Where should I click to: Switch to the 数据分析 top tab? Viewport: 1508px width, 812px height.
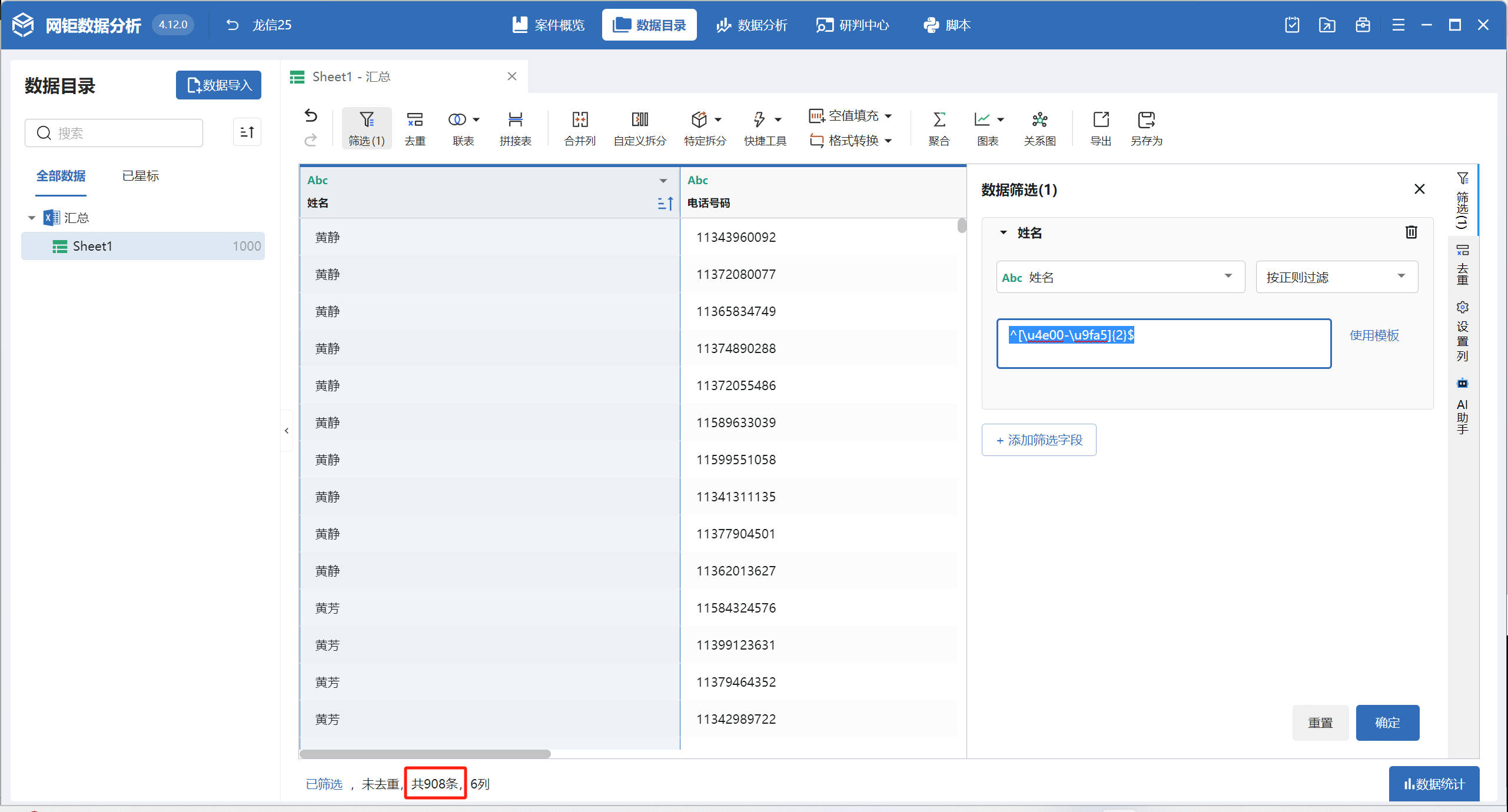coord(752,25)
